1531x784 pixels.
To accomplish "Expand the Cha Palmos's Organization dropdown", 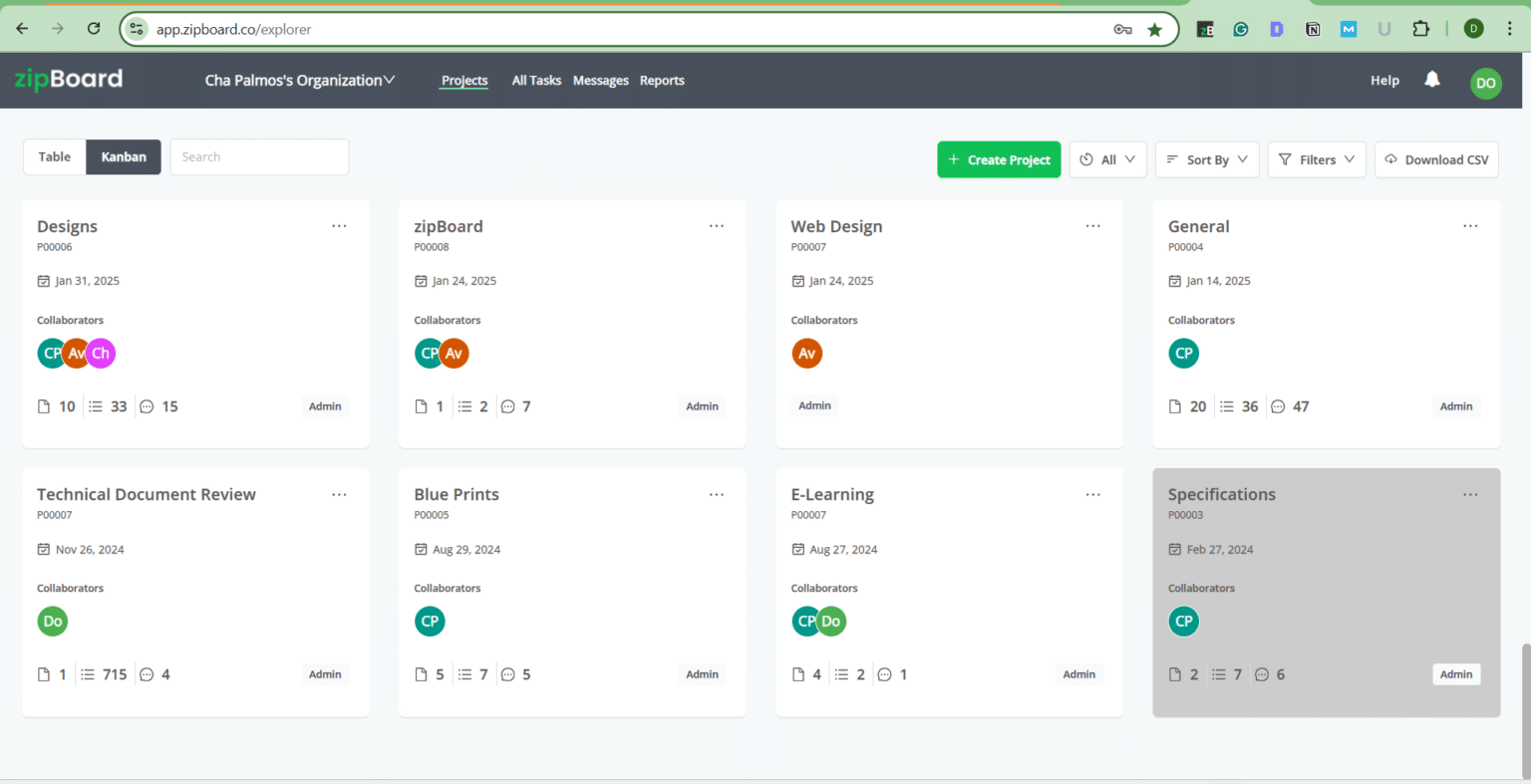I will tap(299, 81).
